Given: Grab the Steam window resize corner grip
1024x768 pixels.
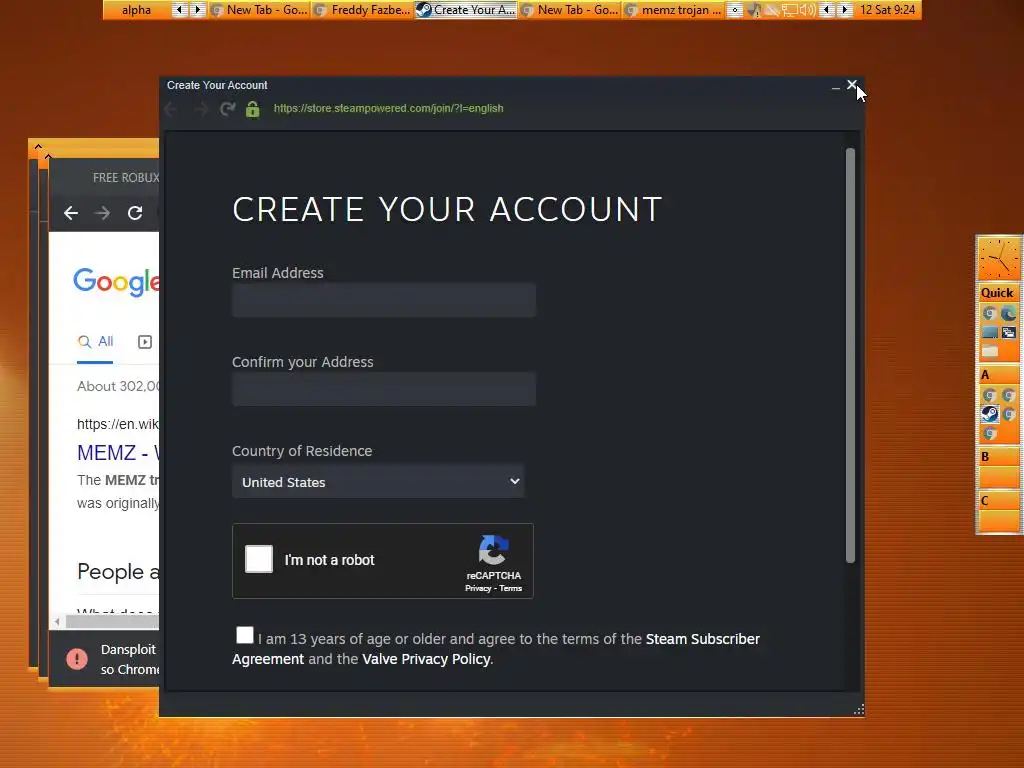Looking at the screenshot, I should pyautogui.click(x=859, y=710).
